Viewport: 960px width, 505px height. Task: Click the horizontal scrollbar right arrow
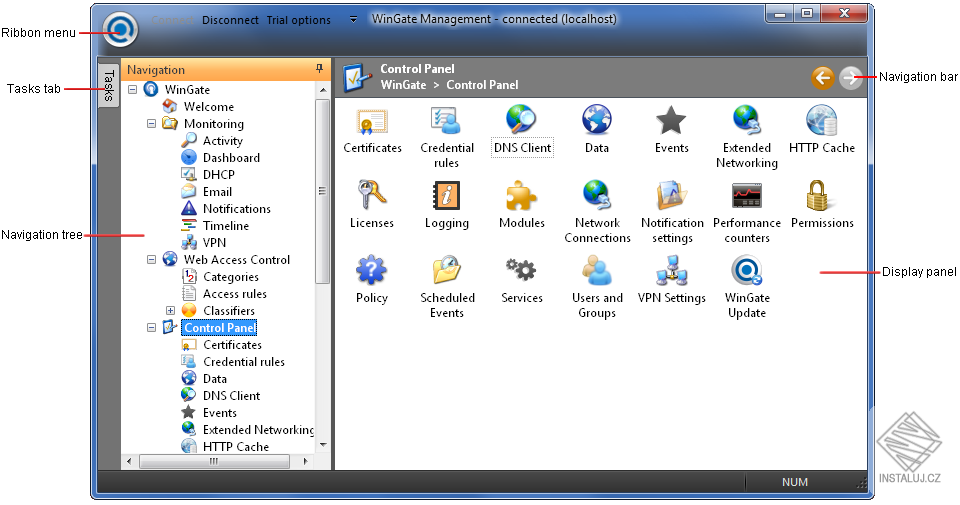point(305,461)
